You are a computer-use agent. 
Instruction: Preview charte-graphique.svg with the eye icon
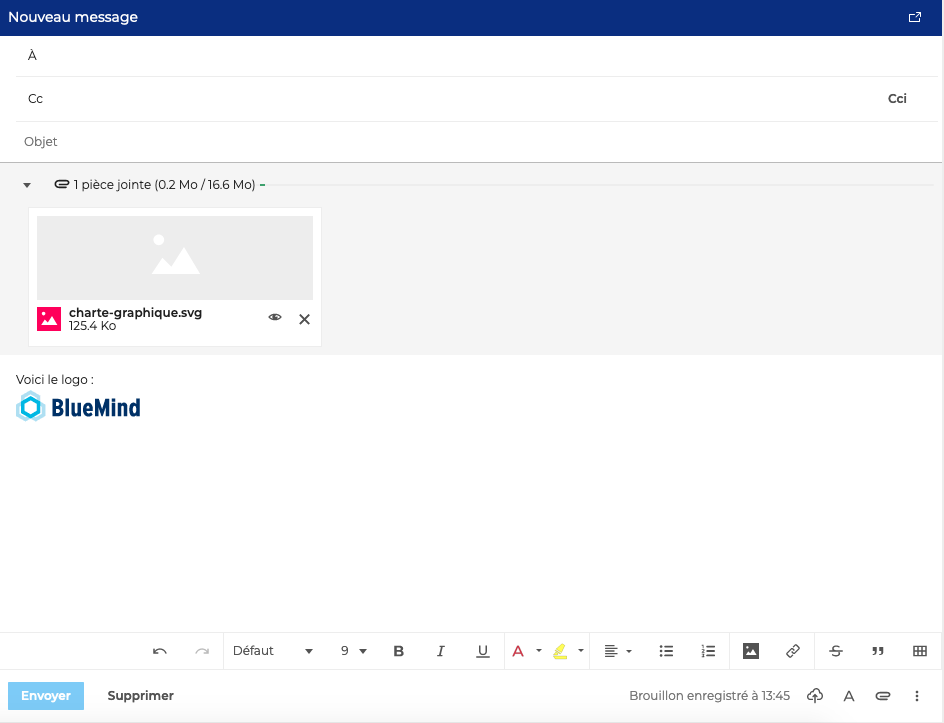click(275, 317)
